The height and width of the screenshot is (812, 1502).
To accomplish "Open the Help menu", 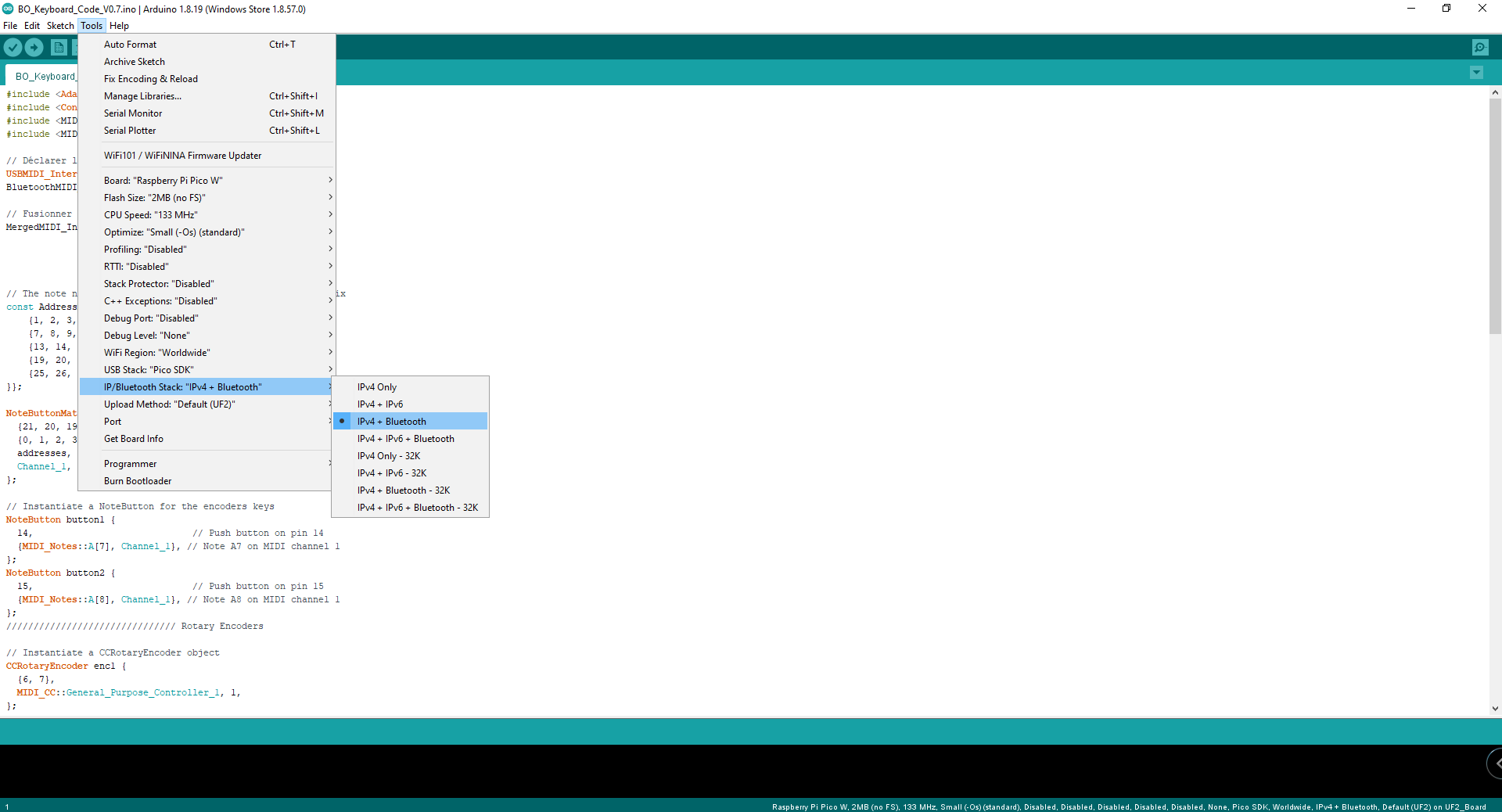I will (119, 26).
